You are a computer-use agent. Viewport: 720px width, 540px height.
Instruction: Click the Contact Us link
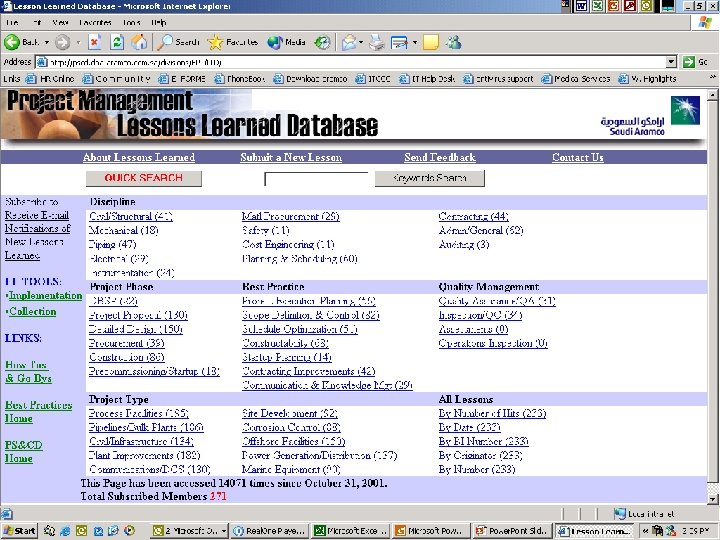coord(578,158)
